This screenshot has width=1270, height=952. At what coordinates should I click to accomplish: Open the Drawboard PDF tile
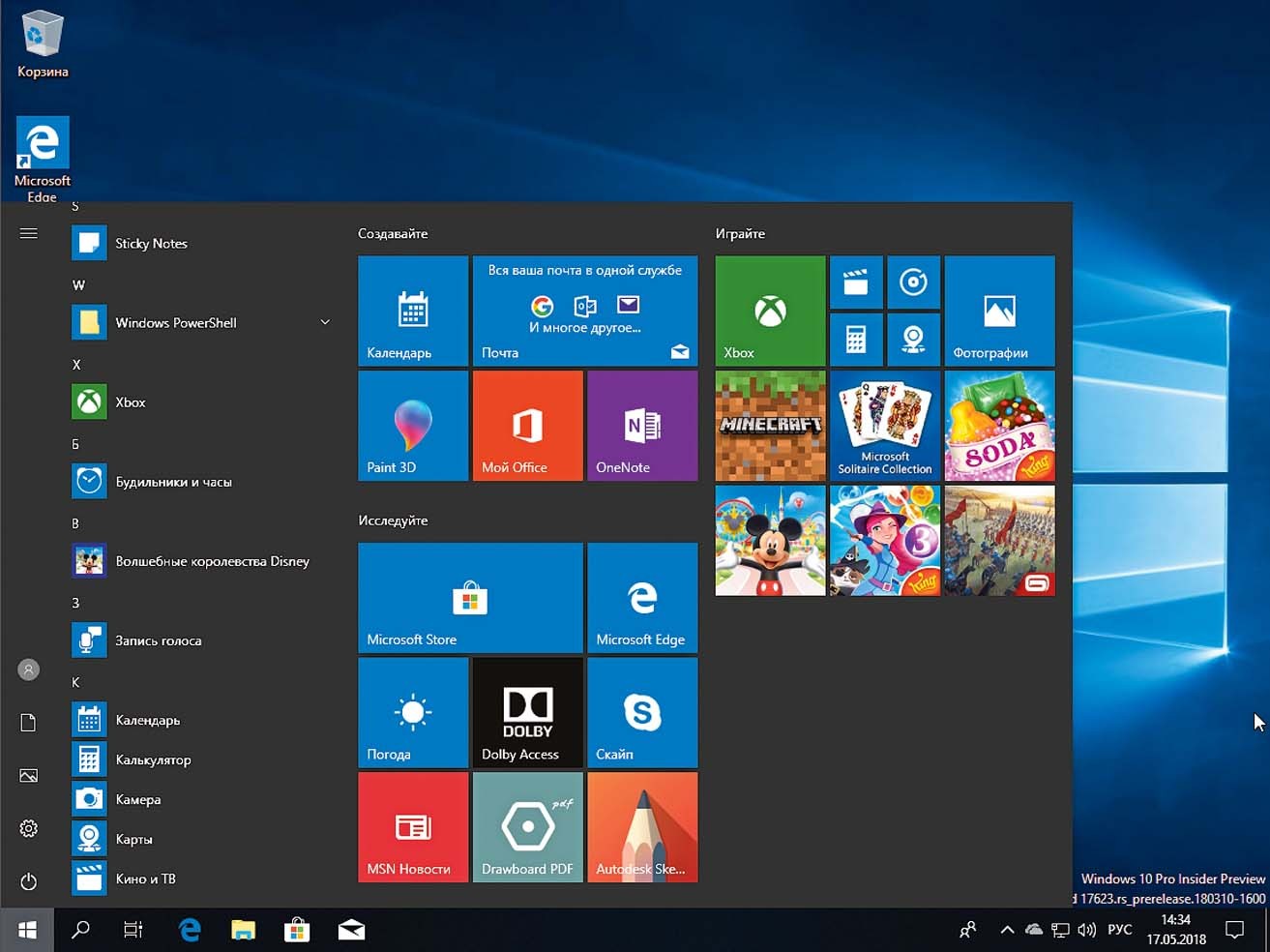(x=527, y=827)
